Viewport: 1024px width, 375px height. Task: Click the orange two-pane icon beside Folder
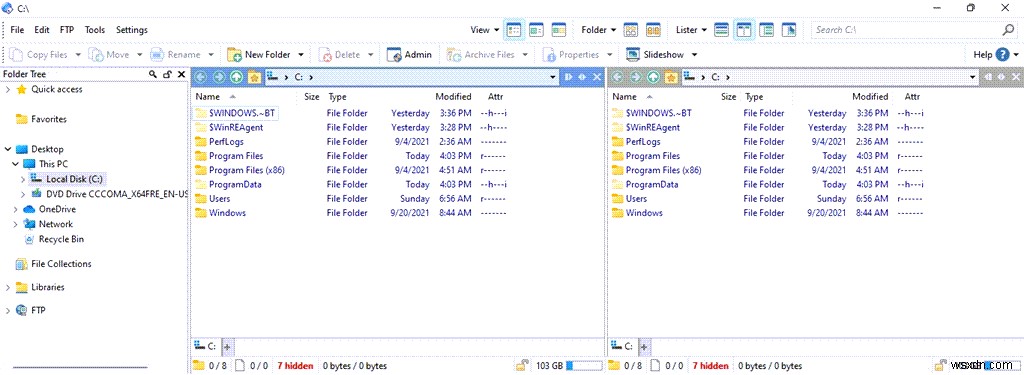point(653,29)
